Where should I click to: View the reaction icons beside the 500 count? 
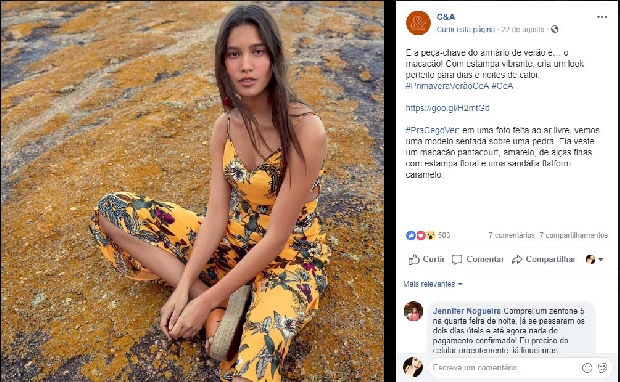(421, 235)
